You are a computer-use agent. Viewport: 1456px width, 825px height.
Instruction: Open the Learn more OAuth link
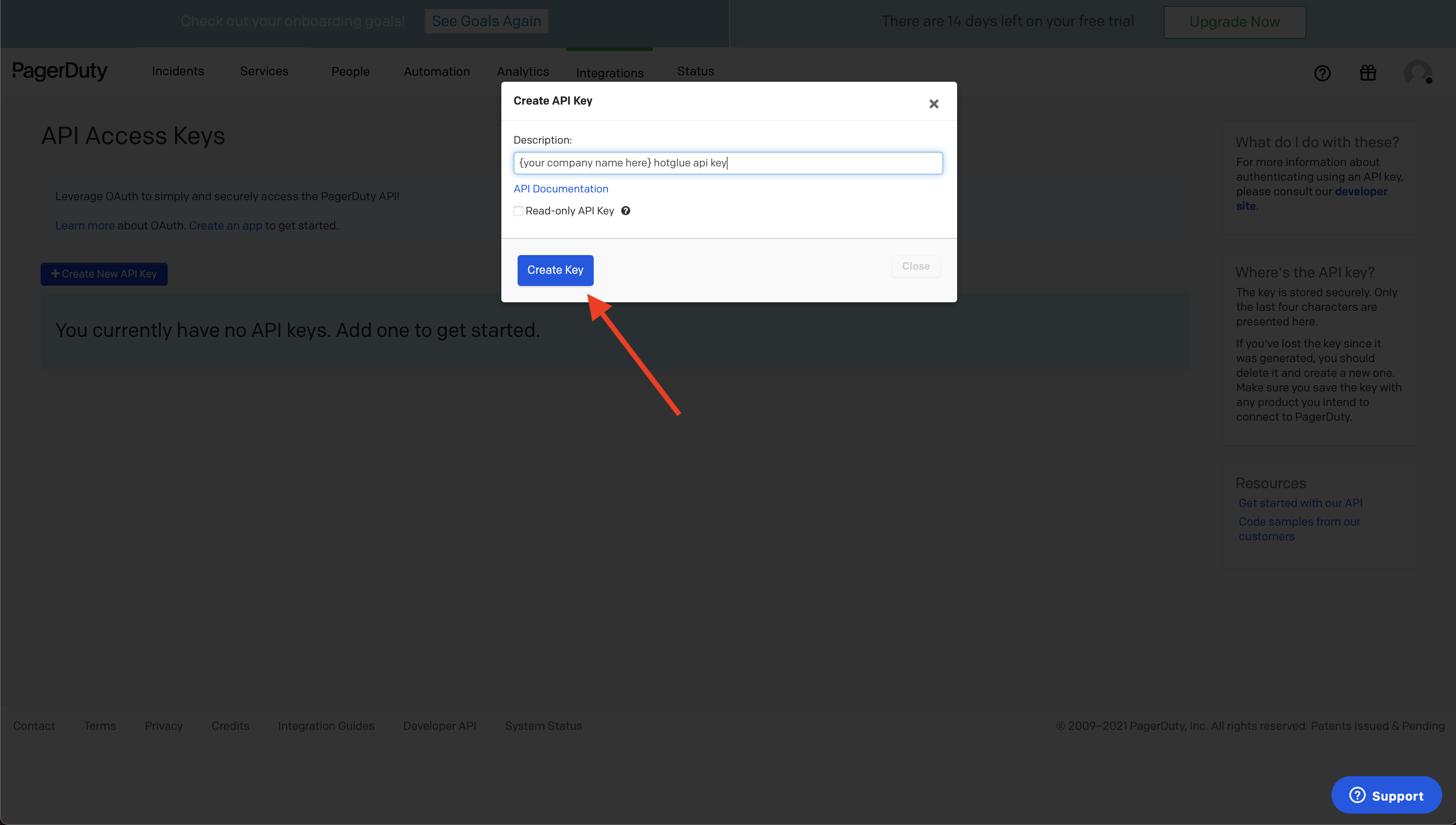(85, 225)
